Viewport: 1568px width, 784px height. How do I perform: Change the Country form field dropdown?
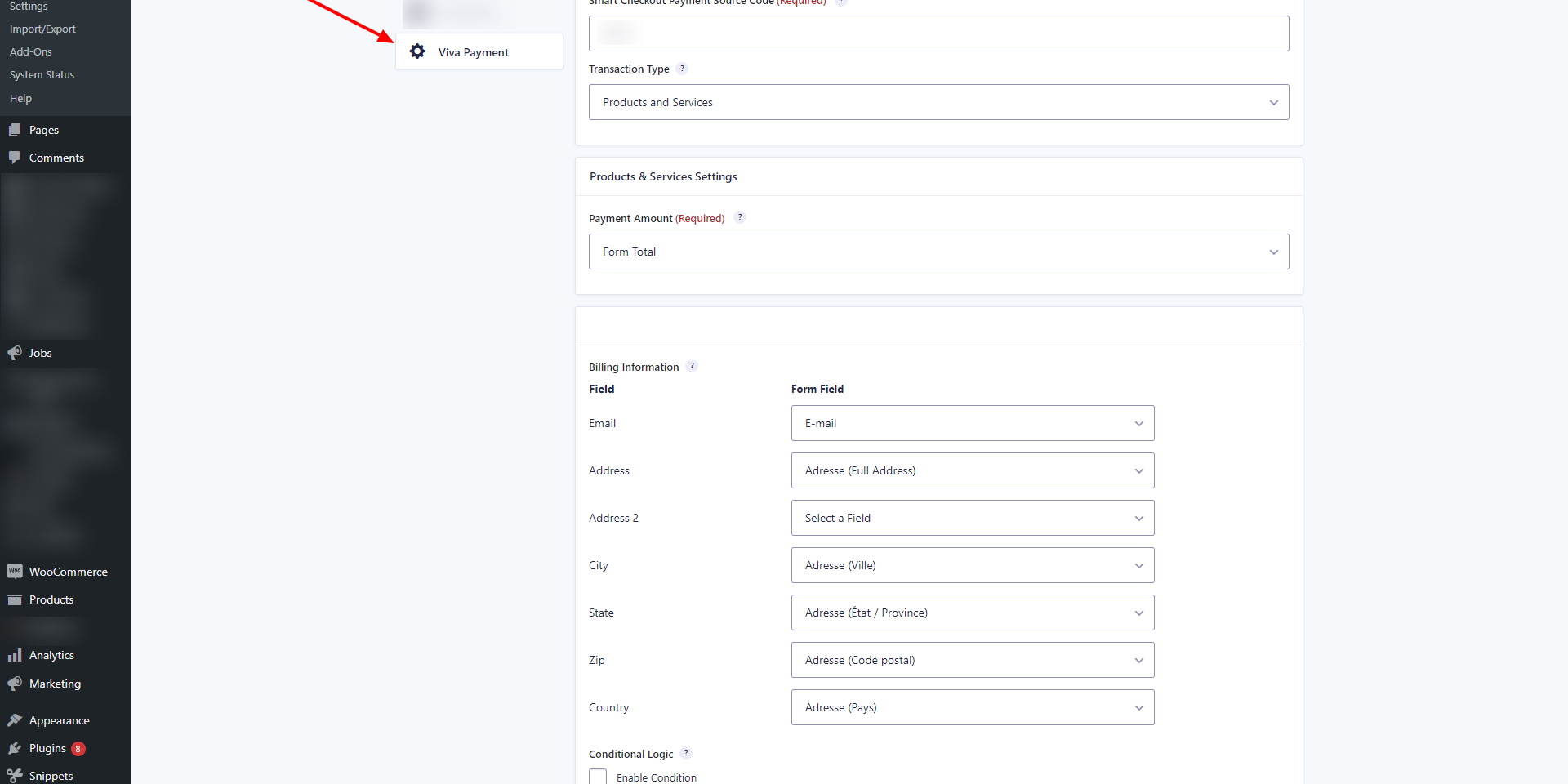point(972,707)
